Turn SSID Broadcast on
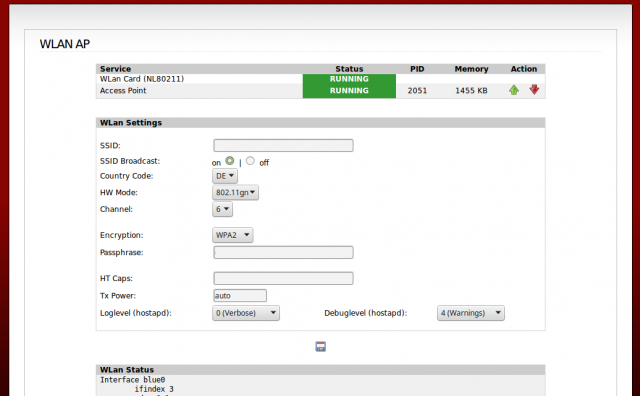 tap(230, 161)
